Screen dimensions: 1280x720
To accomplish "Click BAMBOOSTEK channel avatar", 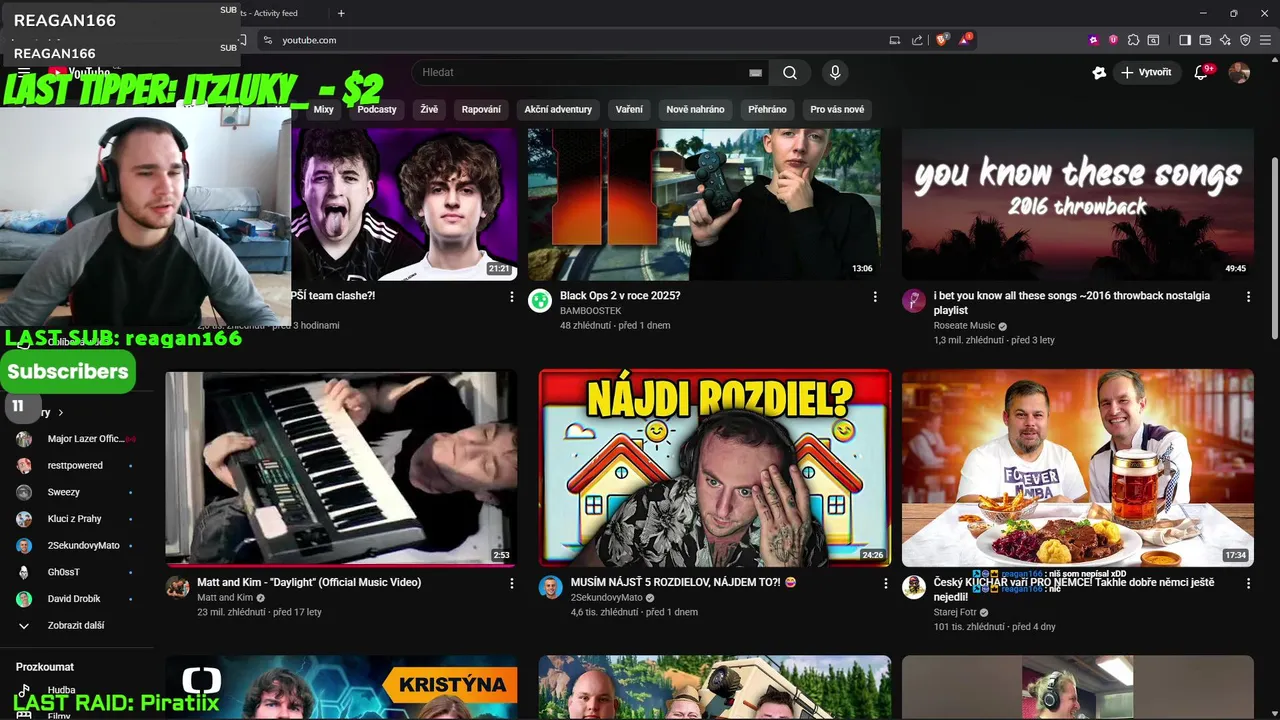I will click(540, 301).
